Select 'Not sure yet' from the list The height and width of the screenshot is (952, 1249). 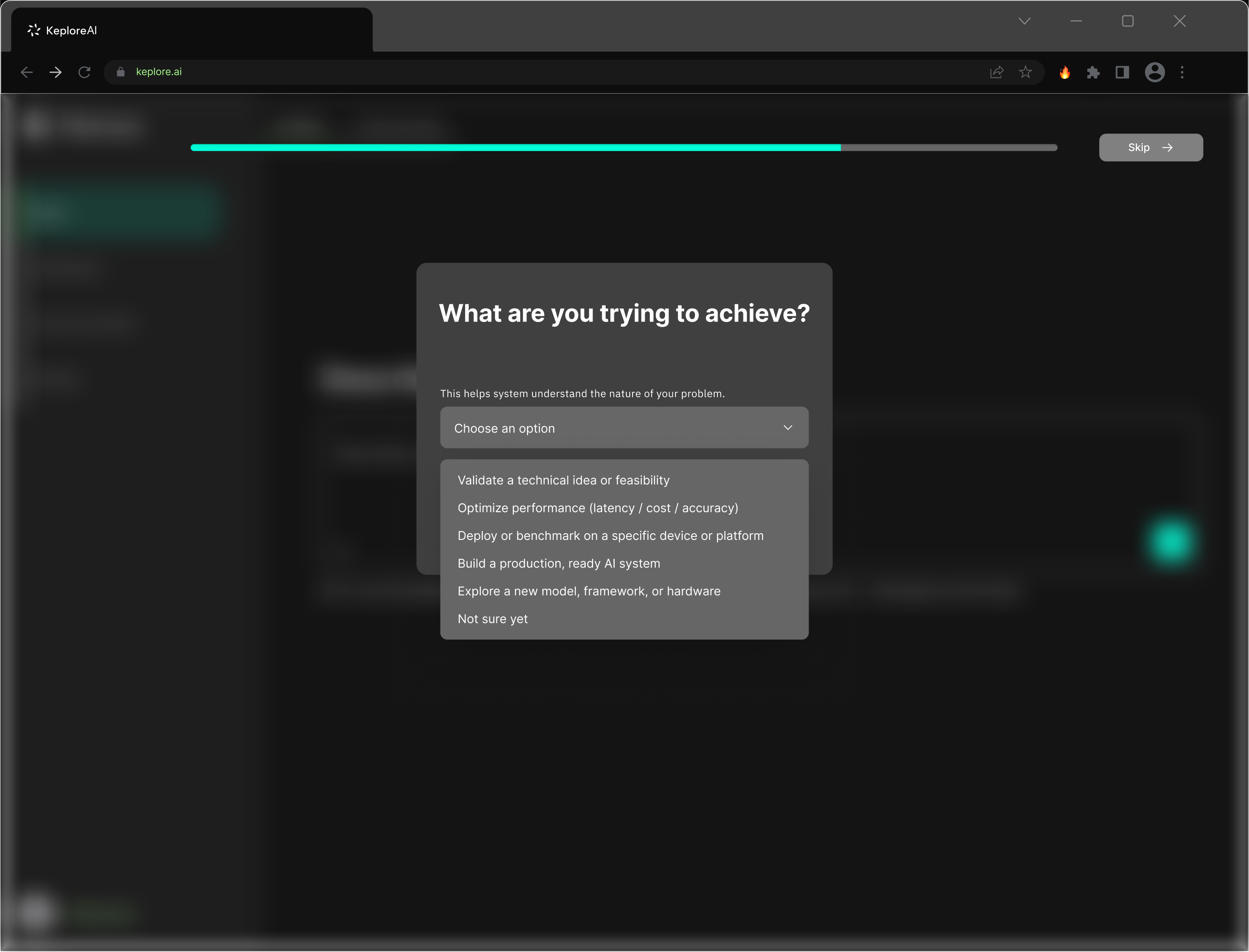pyautogui.click(x=492, y=618)
